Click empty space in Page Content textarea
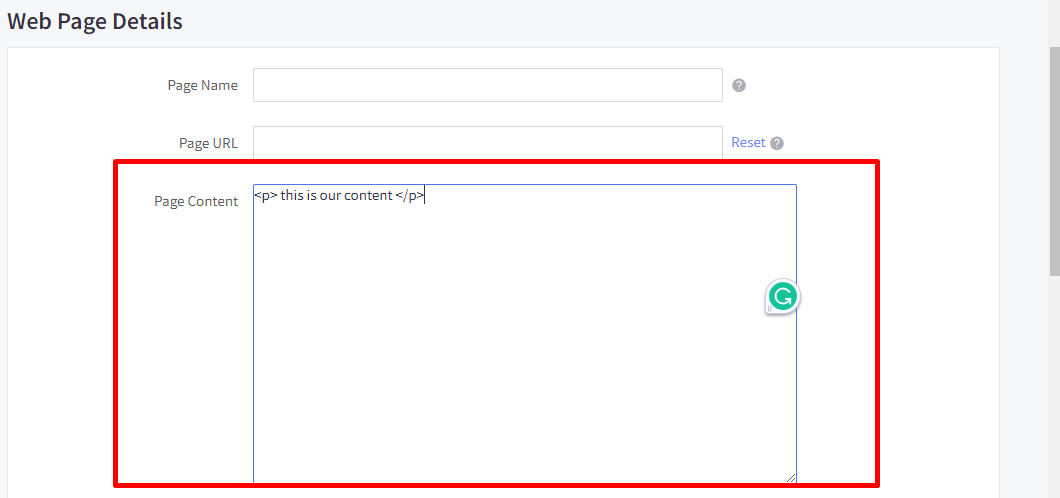The height and width of the screenshot is (498, 1060). tap(520, 350)
